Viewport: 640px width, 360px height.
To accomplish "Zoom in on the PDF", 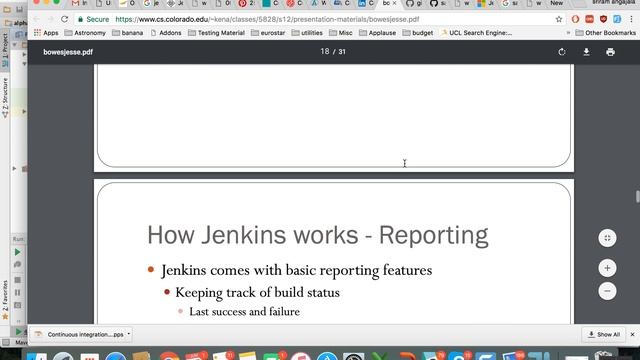I will [x=607, y=268].
